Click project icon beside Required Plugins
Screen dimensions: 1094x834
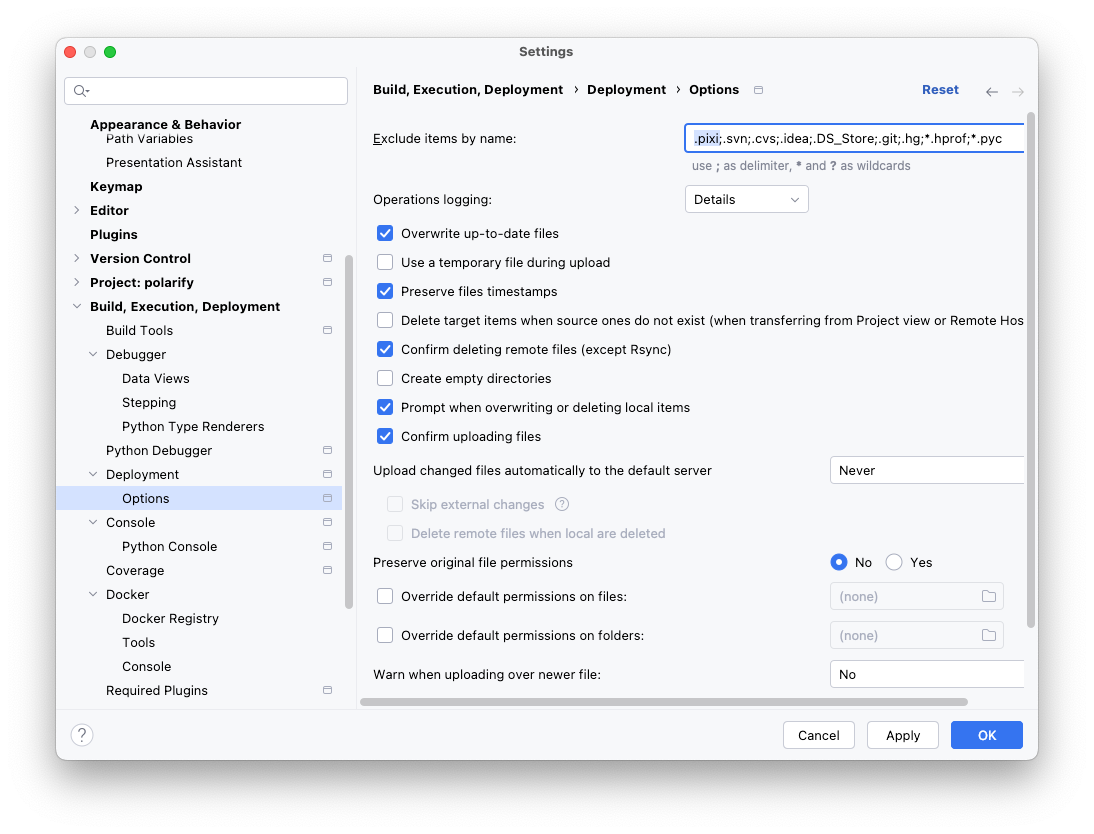click(327, 690)
